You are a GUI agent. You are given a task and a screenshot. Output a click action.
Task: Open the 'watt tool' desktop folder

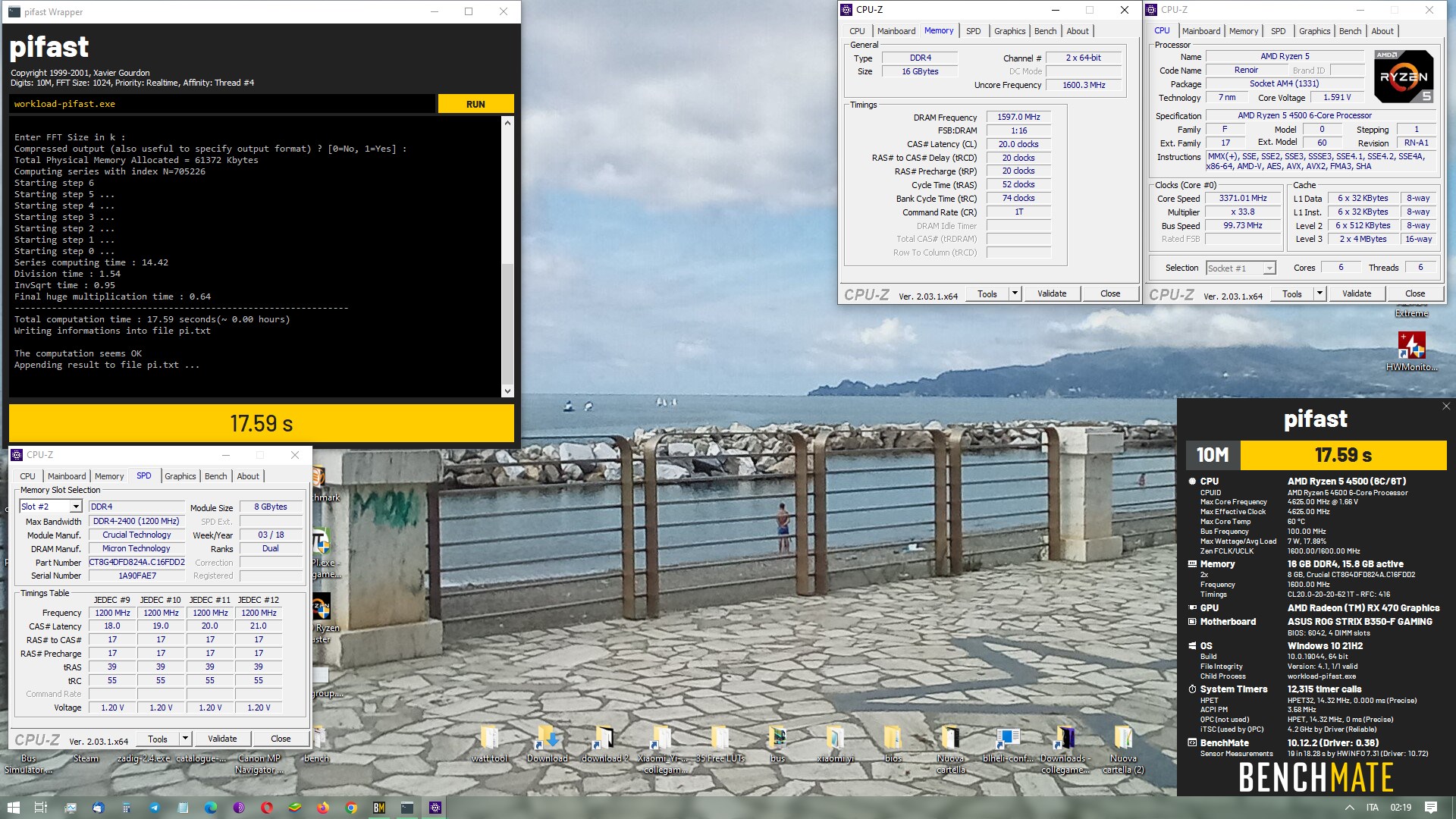489,744
